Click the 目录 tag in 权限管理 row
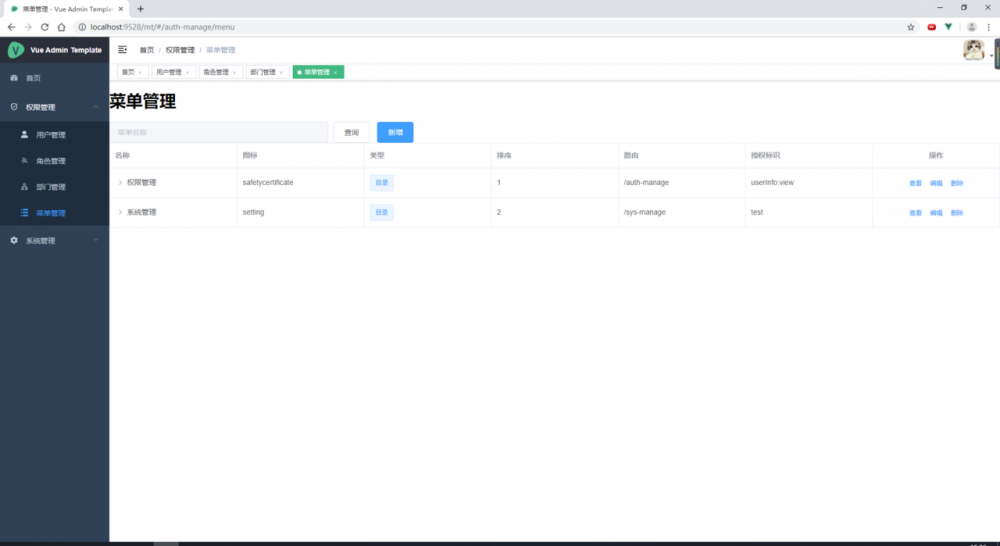1000x546 pixels. pos(381,182)
